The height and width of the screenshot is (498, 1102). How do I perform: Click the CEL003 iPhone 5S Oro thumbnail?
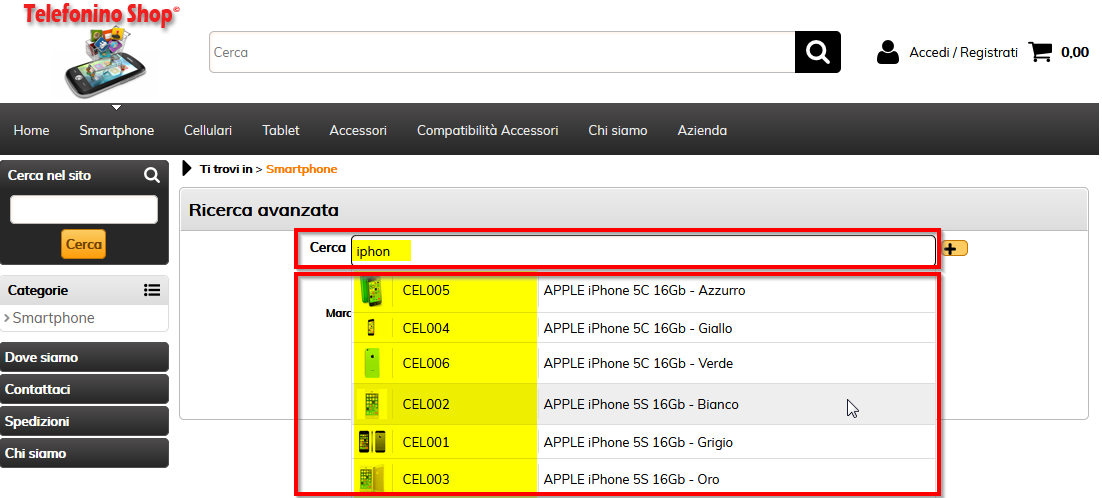pyautogui.click(x=372, y=479)
